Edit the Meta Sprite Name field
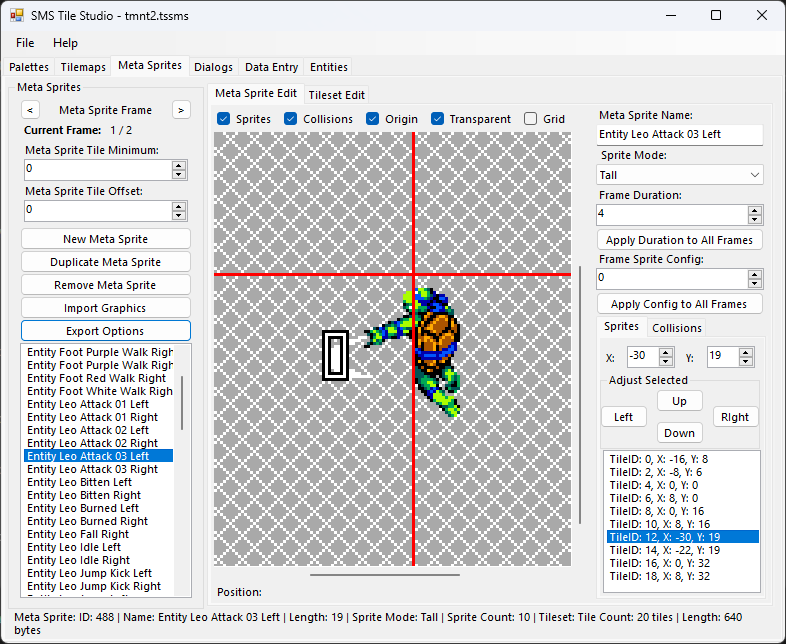 coord(680,134)
